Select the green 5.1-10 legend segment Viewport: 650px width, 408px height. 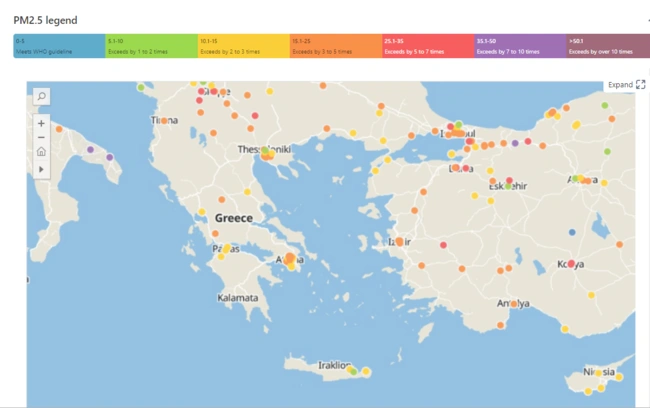(x=152, y=46)
